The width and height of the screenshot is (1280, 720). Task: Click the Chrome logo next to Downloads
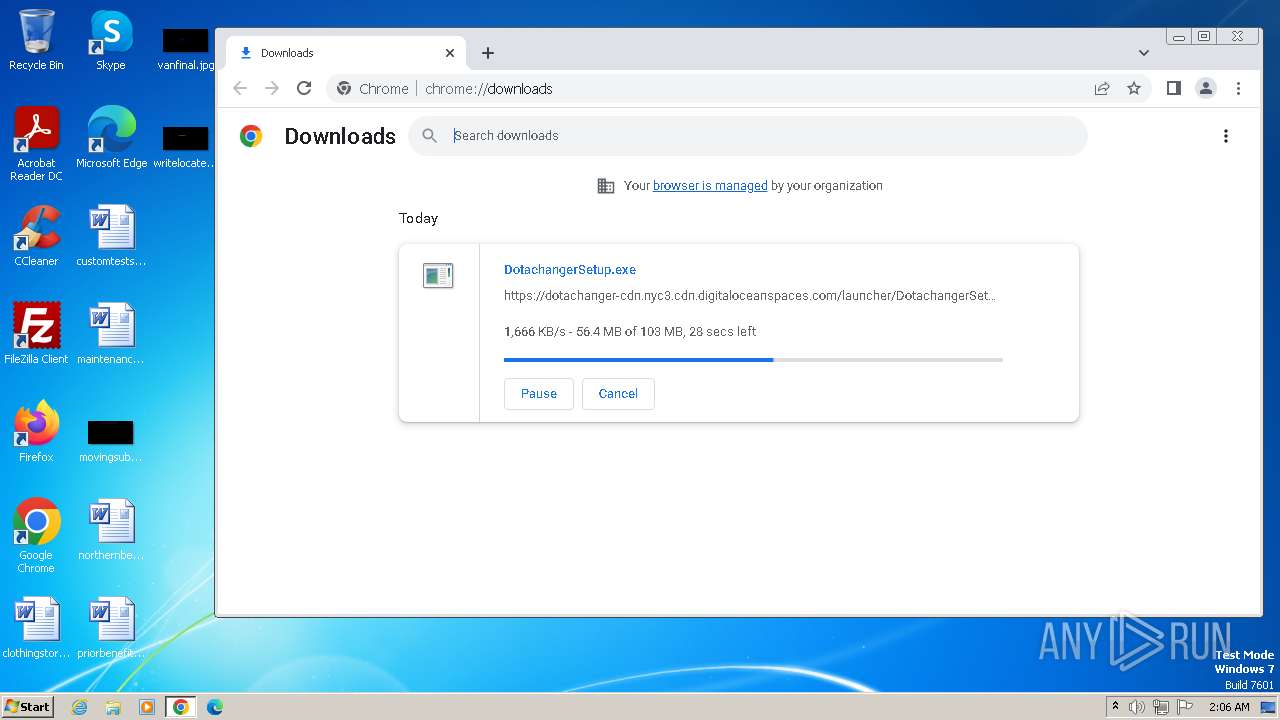coord(251,136)
